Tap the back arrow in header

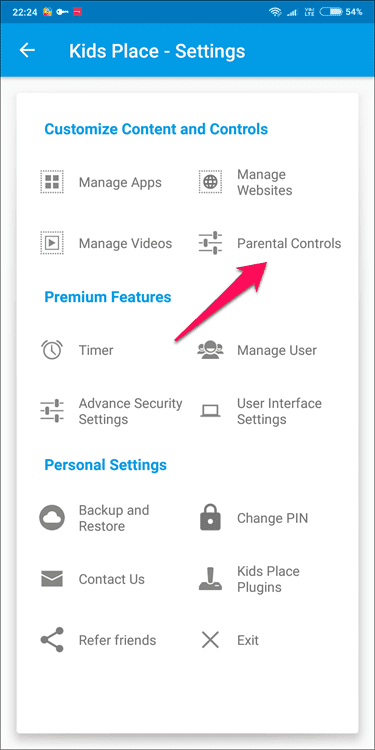(x=27, y=50)
